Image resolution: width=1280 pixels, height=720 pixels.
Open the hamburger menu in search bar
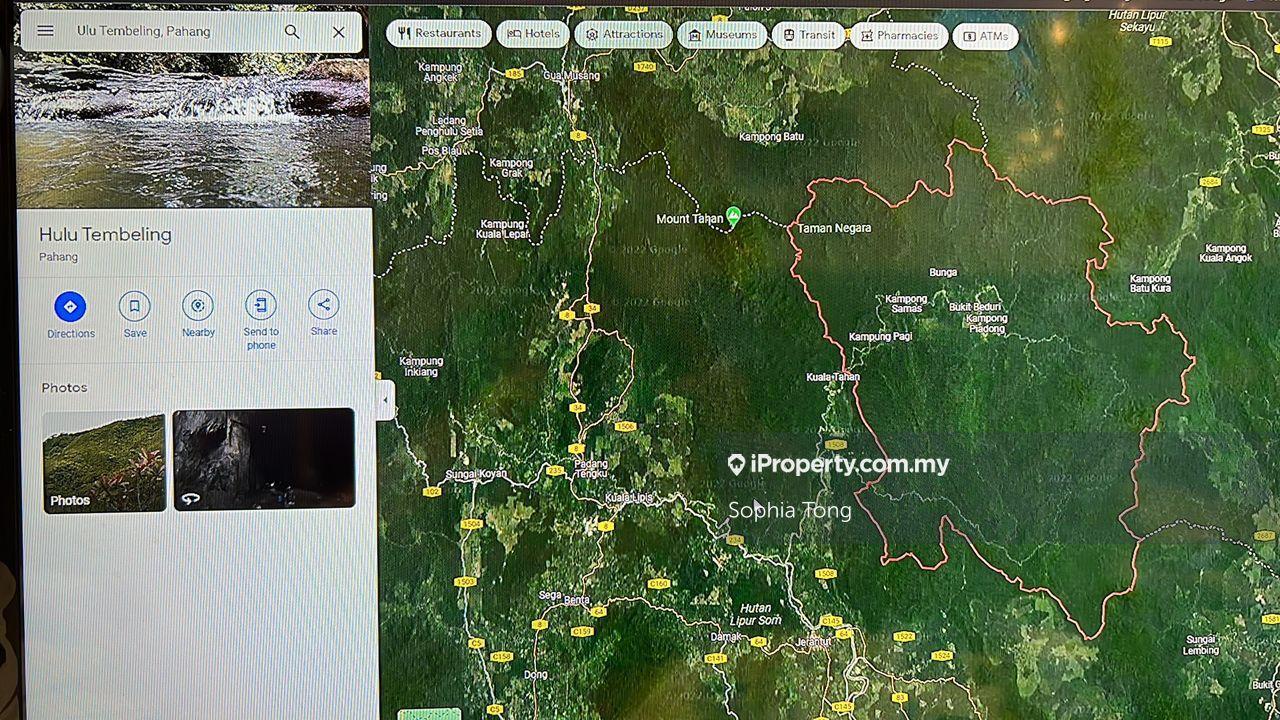(x=45, y=31)
